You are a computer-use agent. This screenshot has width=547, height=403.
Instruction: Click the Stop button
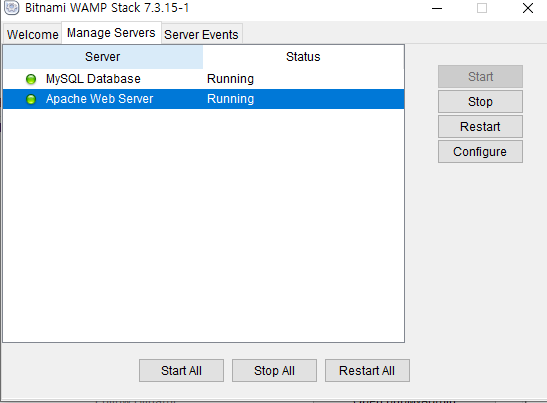(480, 102)
